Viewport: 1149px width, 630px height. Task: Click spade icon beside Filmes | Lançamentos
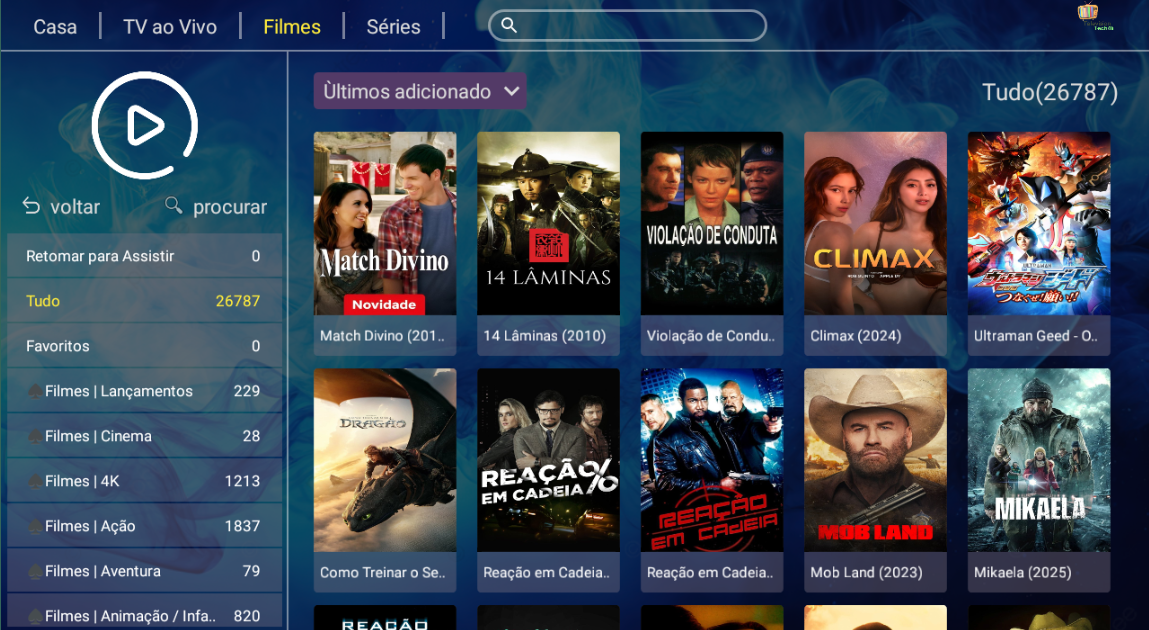(34, 392)
